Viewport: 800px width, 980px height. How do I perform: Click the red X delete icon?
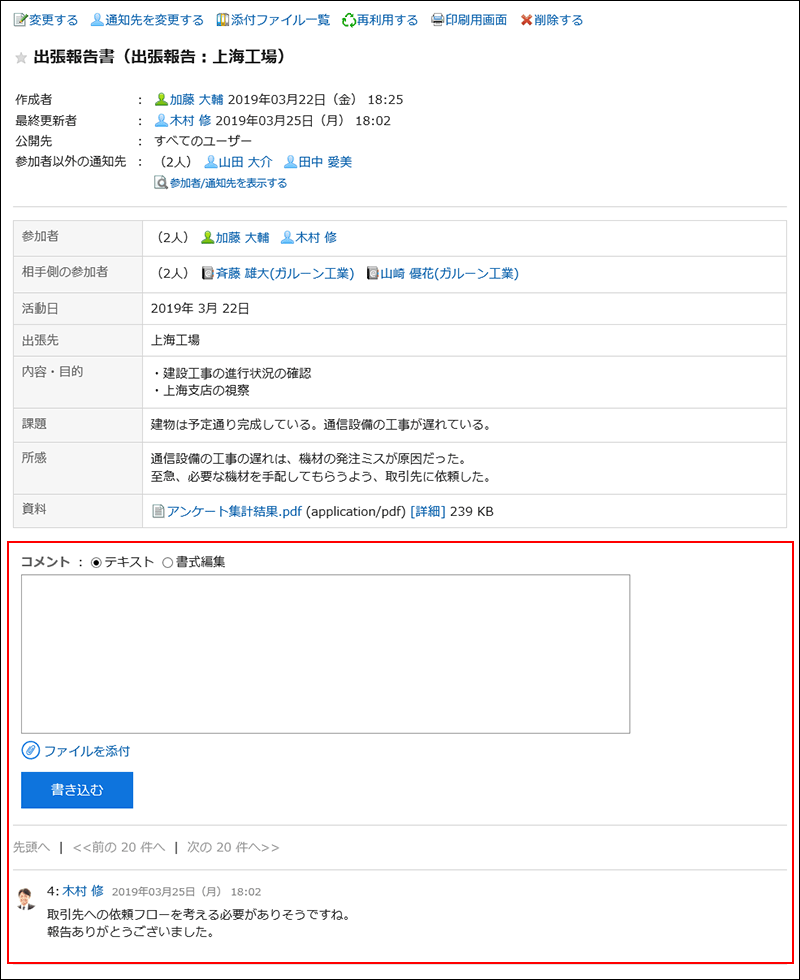click(526, 20)
